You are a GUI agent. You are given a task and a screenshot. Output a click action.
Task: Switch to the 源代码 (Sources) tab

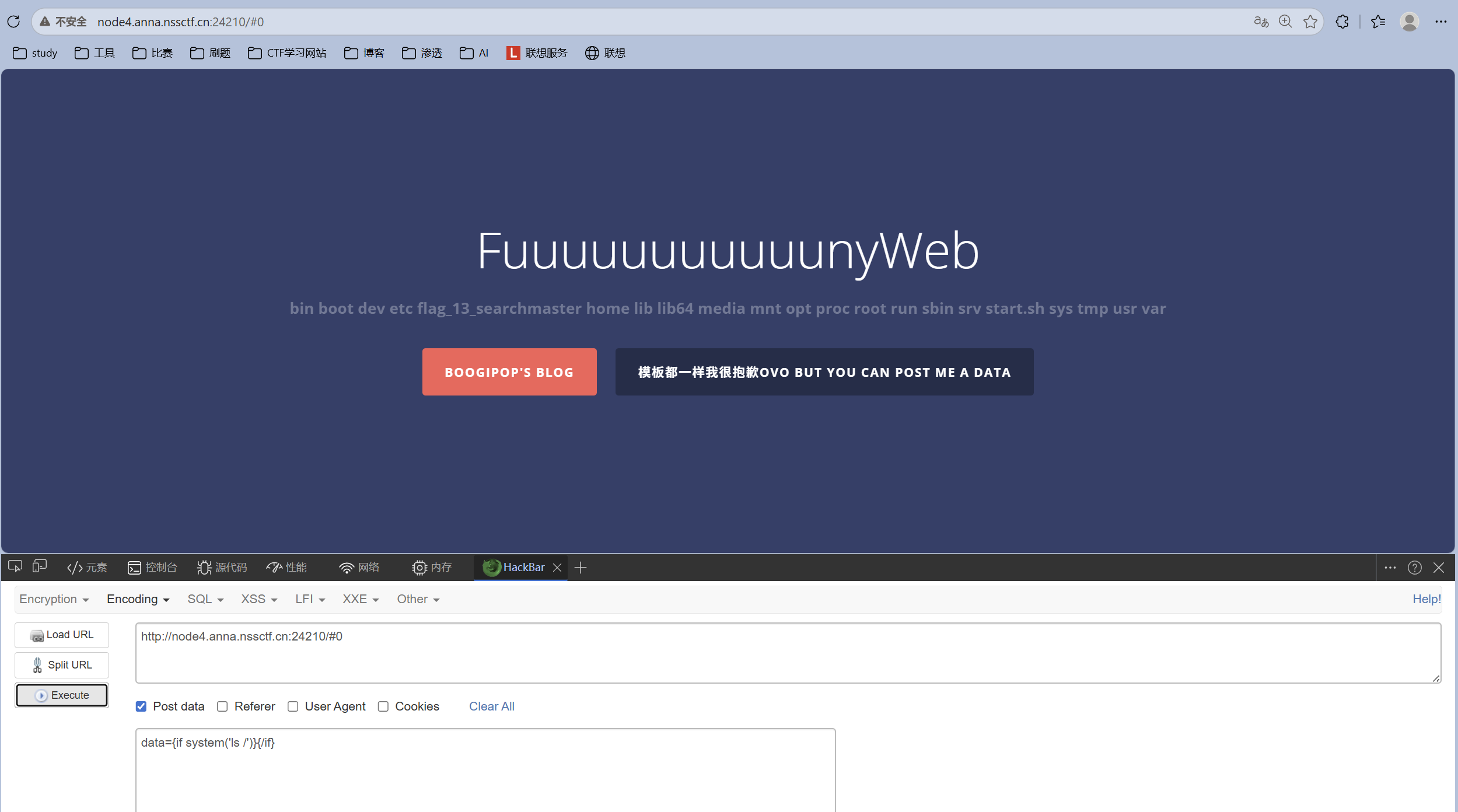click(x=222, y=568)
